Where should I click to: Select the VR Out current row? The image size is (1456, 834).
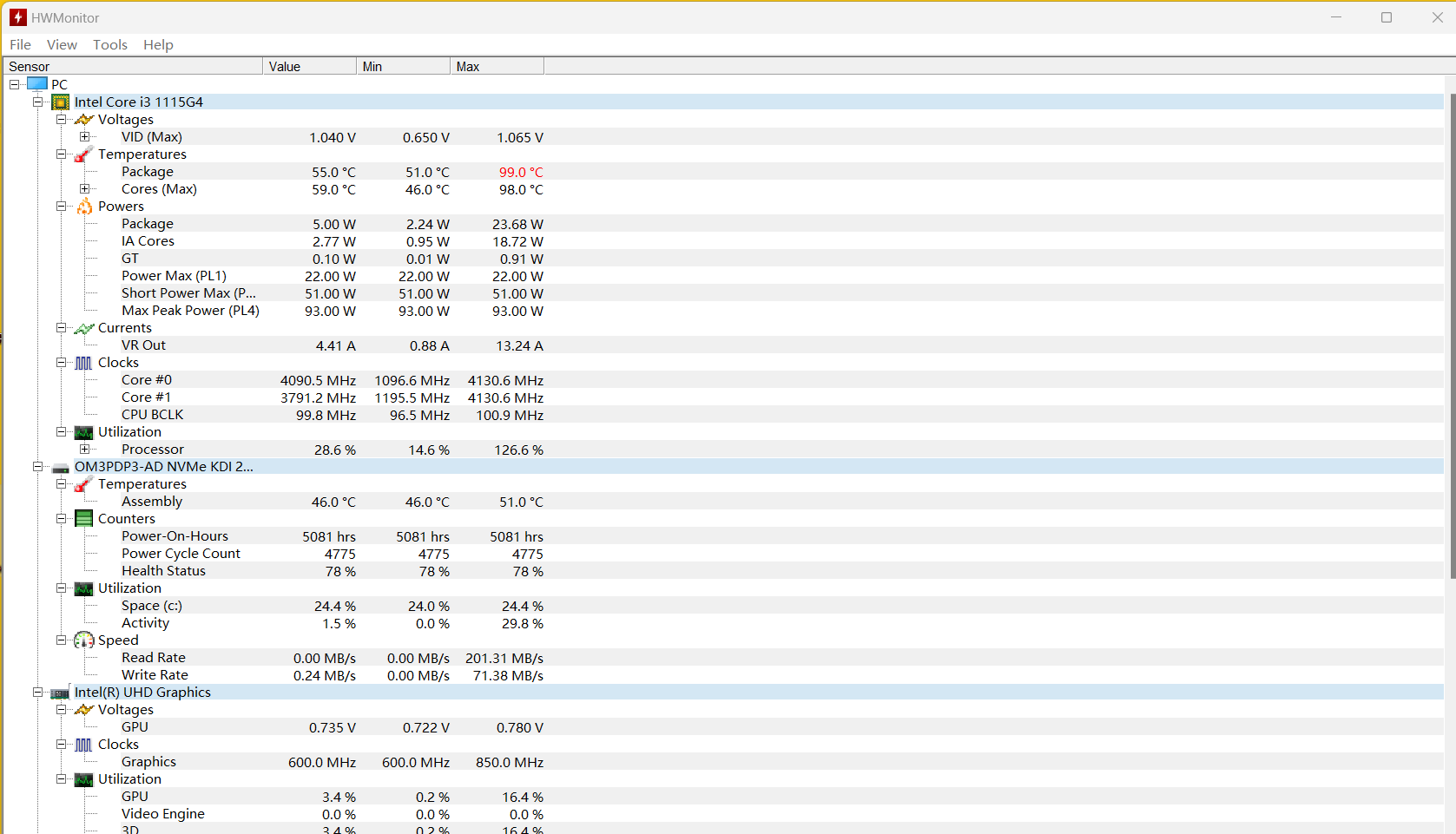[723, 345]
